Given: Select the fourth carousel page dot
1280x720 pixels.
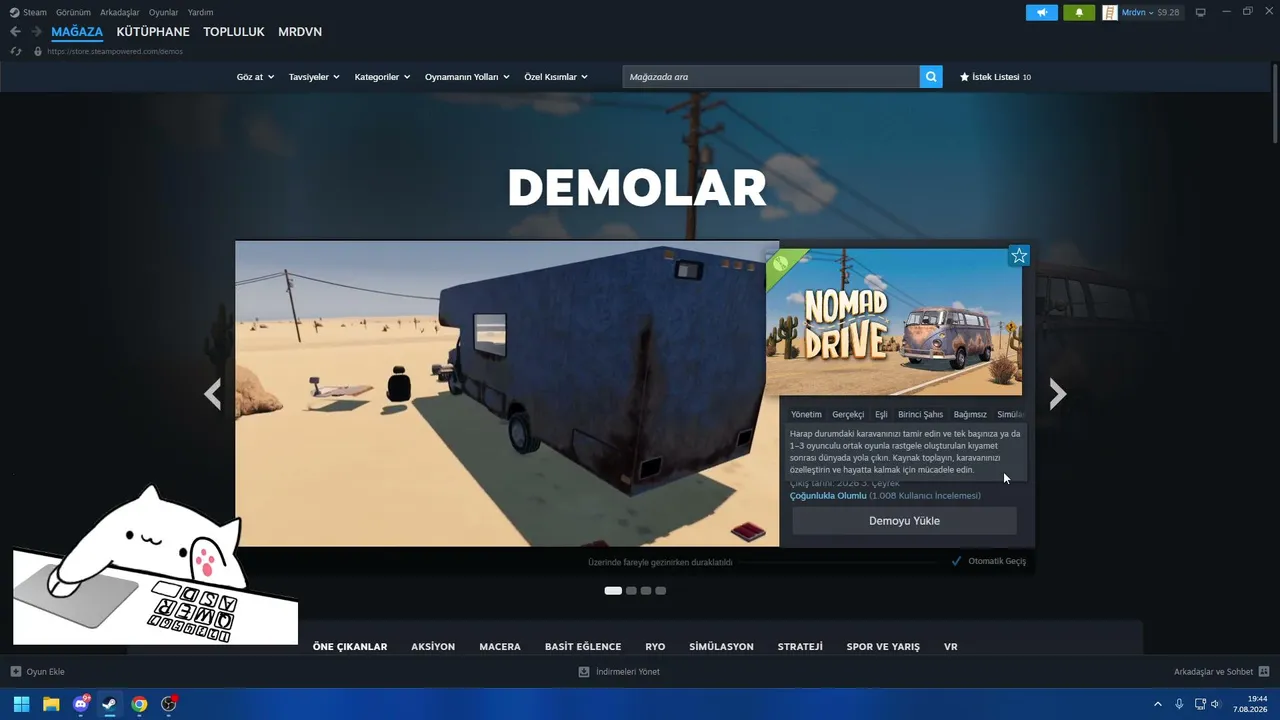Looking at the screenshot, I should pyautogui.click(x=661, y=591).
